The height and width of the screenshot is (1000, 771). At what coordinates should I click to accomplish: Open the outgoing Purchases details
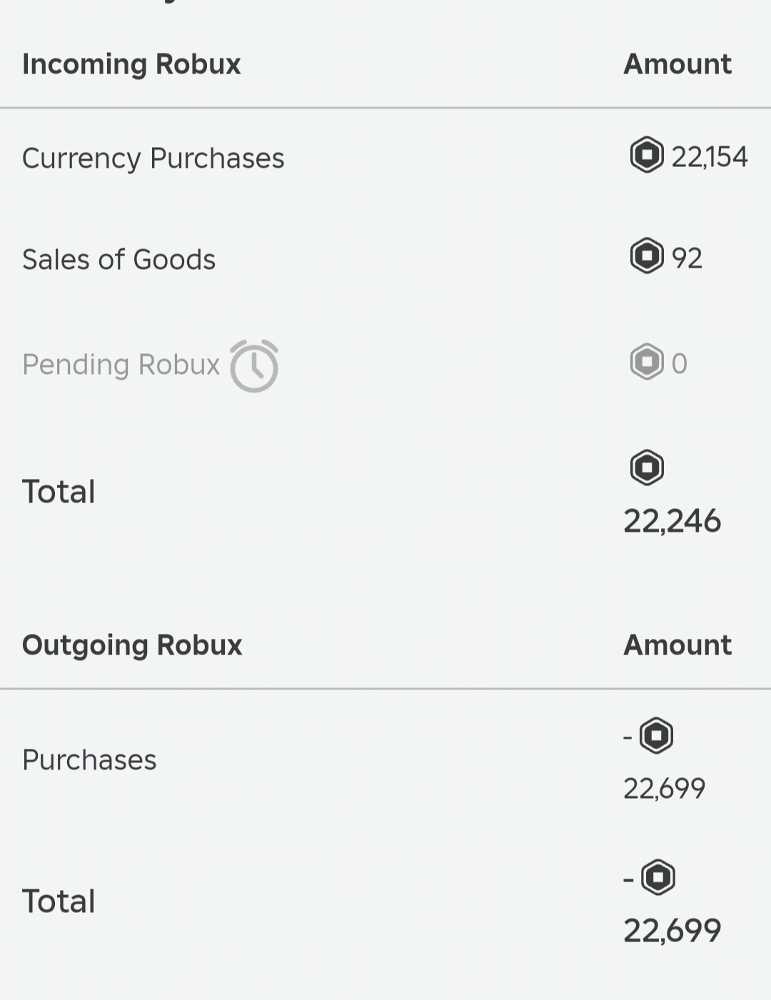pyautogui.click(x=89, y=760)
